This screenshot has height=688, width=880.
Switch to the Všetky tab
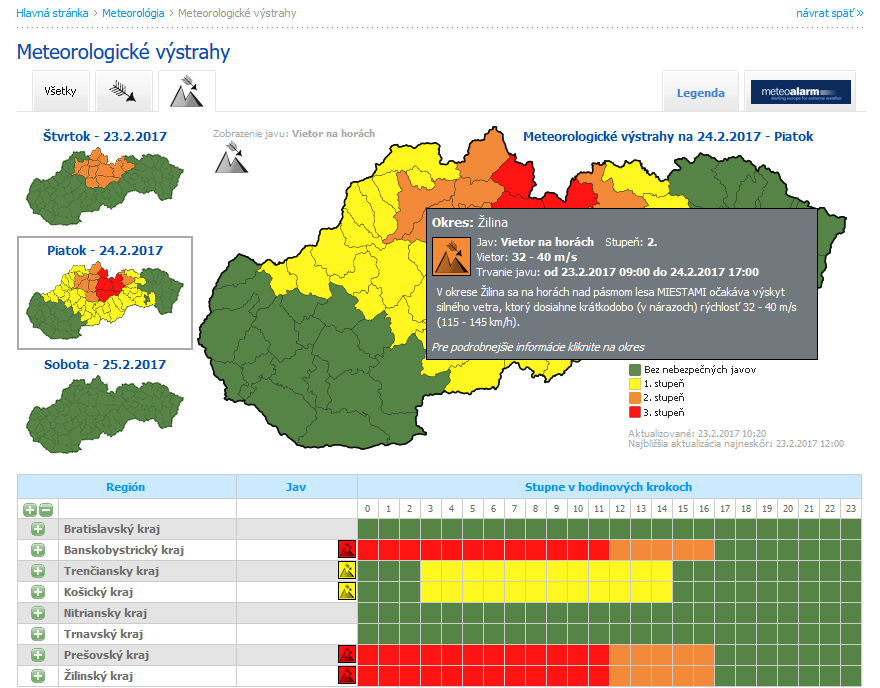click(60, 92)
